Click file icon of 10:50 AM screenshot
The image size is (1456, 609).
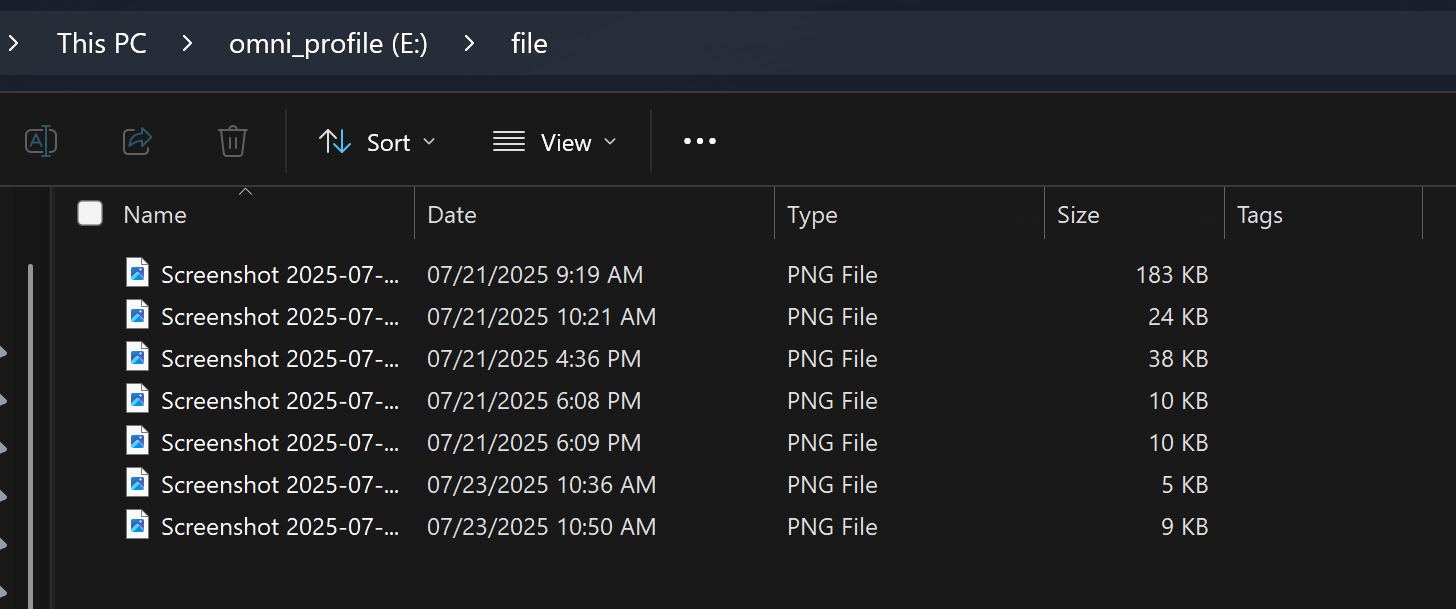[137, 526]
